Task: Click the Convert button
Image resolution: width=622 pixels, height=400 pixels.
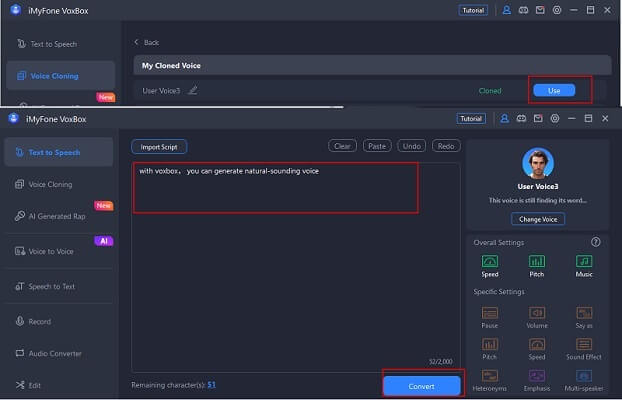Action: pyautogui.click(x=422, y=386)
